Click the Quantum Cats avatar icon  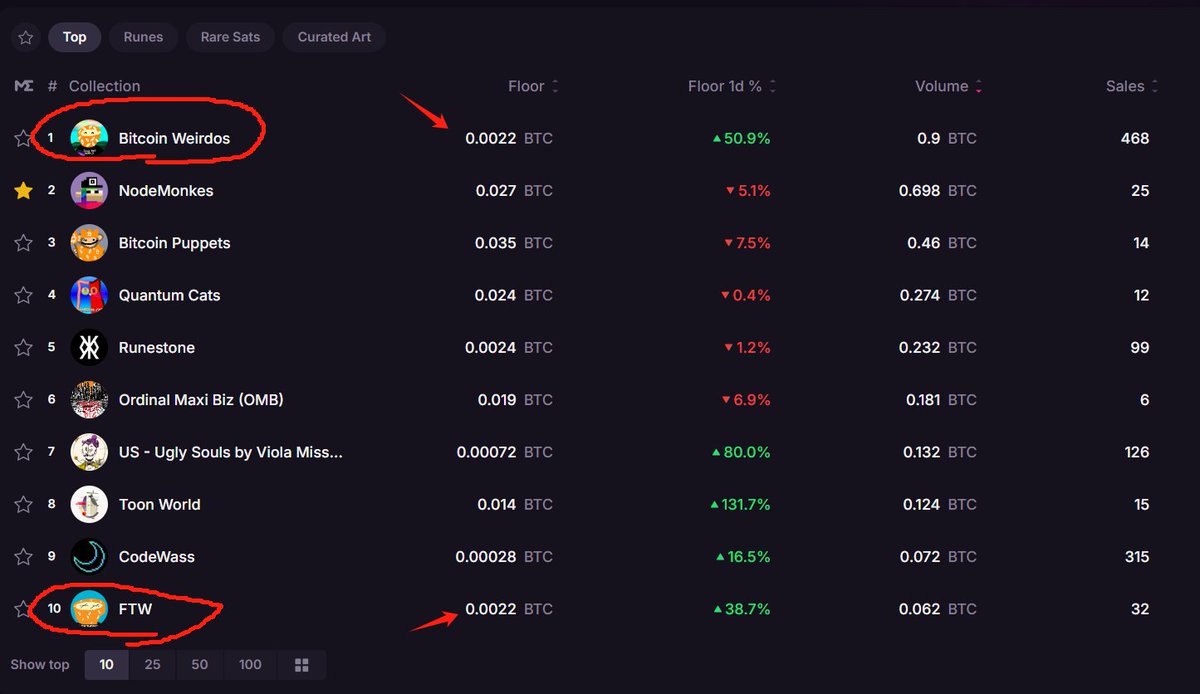[89, 295]
